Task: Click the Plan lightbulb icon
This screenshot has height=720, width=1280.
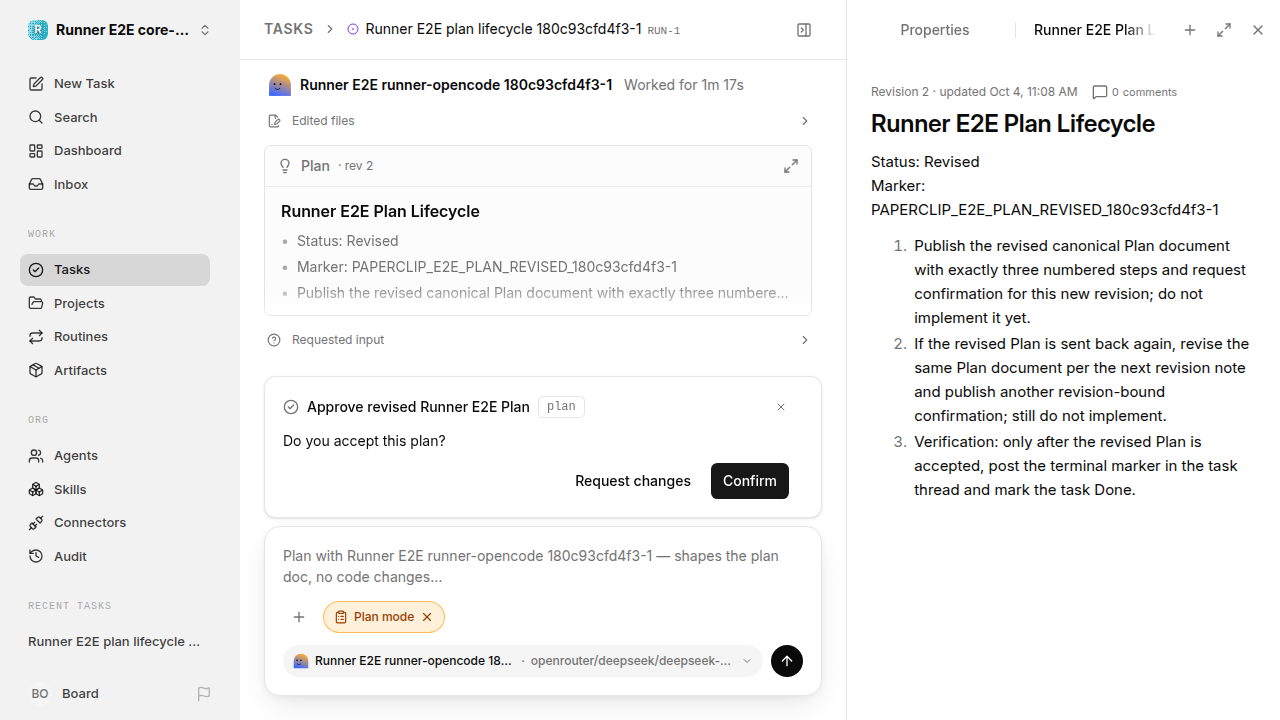Action: tap(285, 166)
